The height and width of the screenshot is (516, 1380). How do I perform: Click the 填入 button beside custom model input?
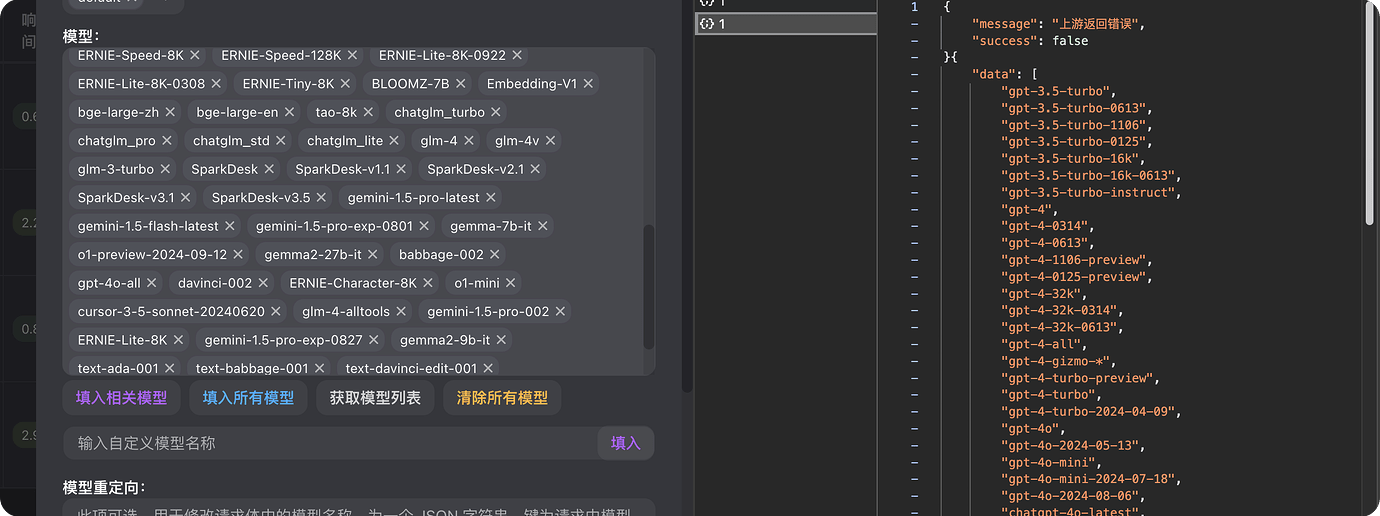coord(626,443)
